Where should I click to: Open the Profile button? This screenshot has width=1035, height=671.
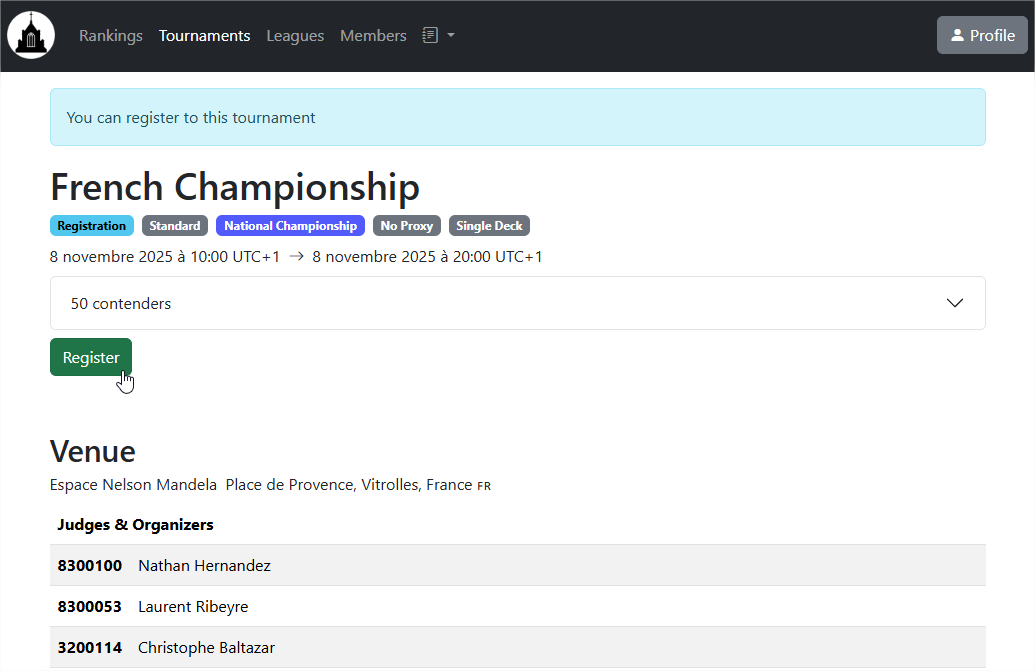tap(982, 36)
